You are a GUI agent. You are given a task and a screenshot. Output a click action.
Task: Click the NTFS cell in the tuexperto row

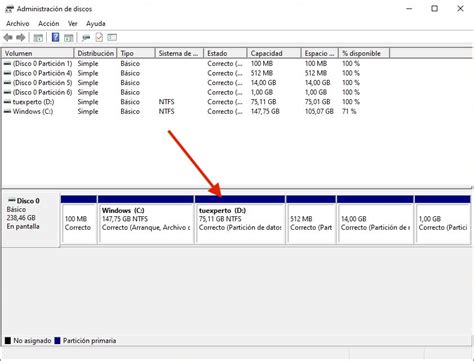click(x=166, y=102)
